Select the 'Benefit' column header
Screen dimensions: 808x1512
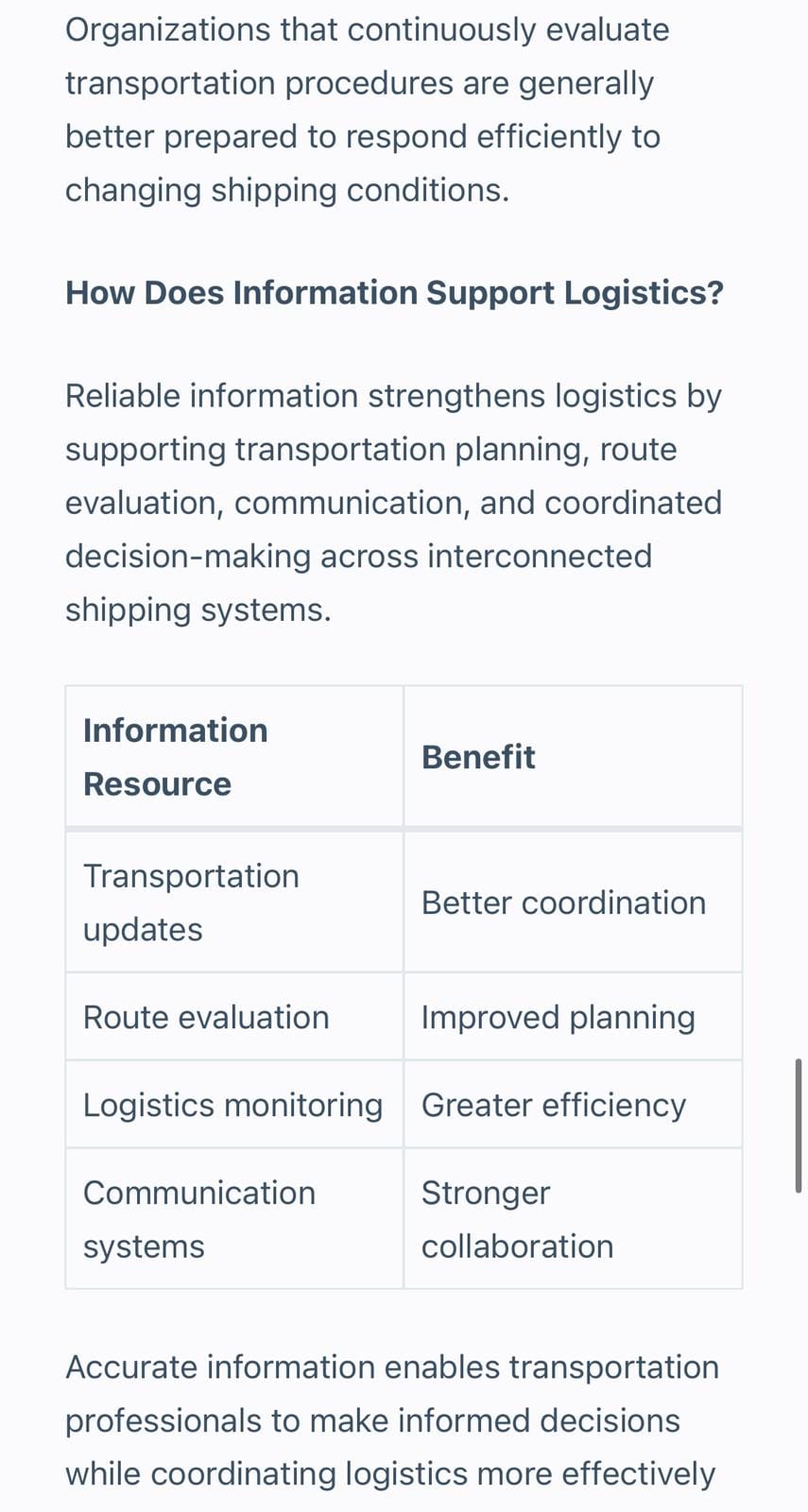tap(573, 757)
